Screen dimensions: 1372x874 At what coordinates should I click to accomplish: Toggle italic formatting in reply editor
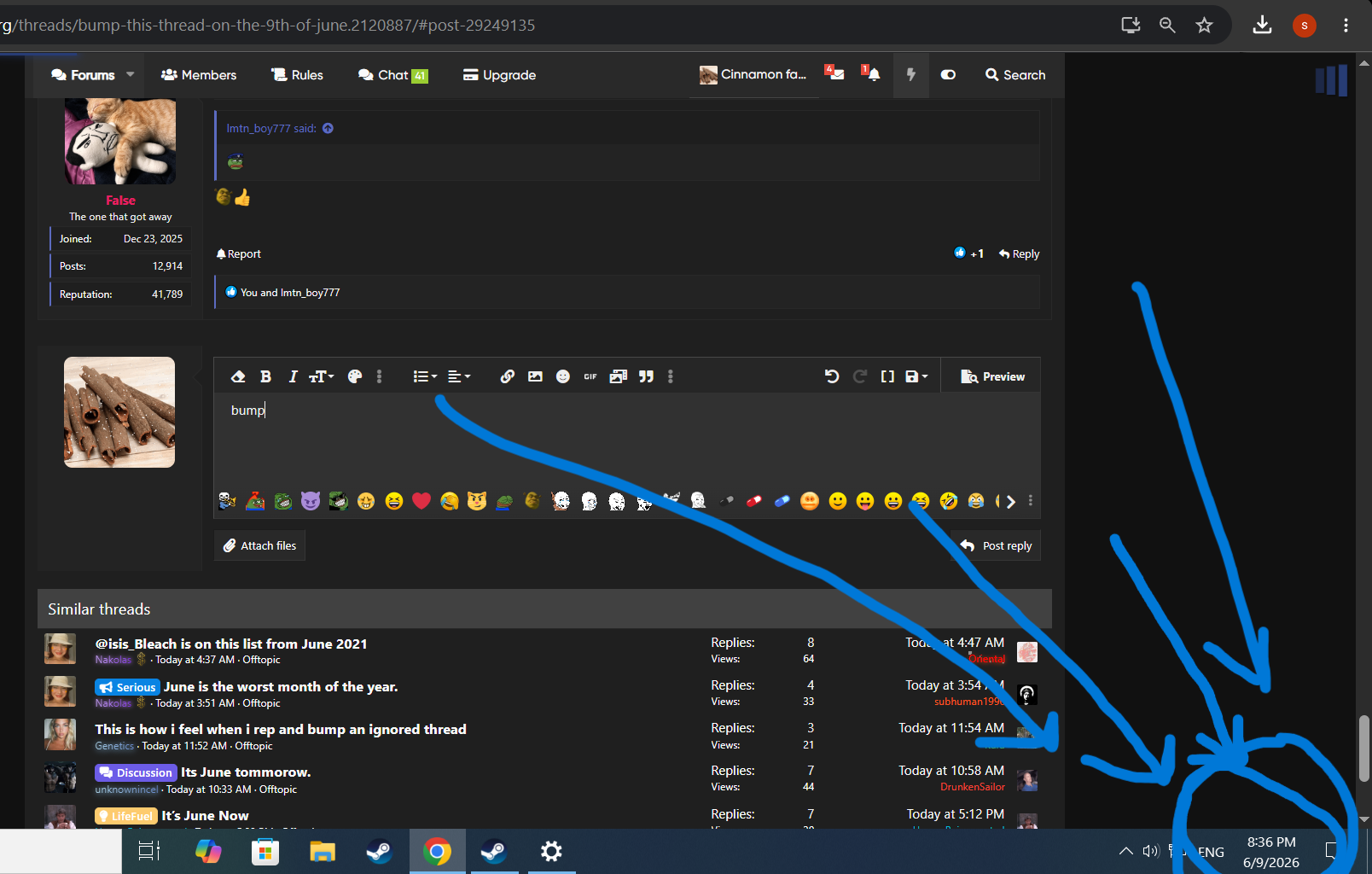293,376
